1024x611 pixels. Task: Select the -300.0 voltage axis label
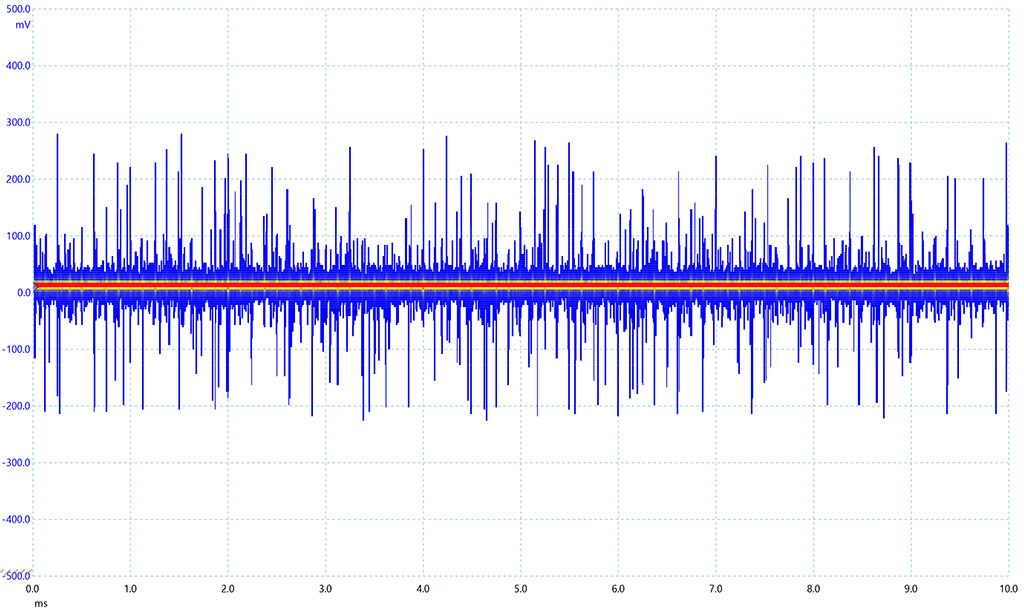click(x=17, y=463)
